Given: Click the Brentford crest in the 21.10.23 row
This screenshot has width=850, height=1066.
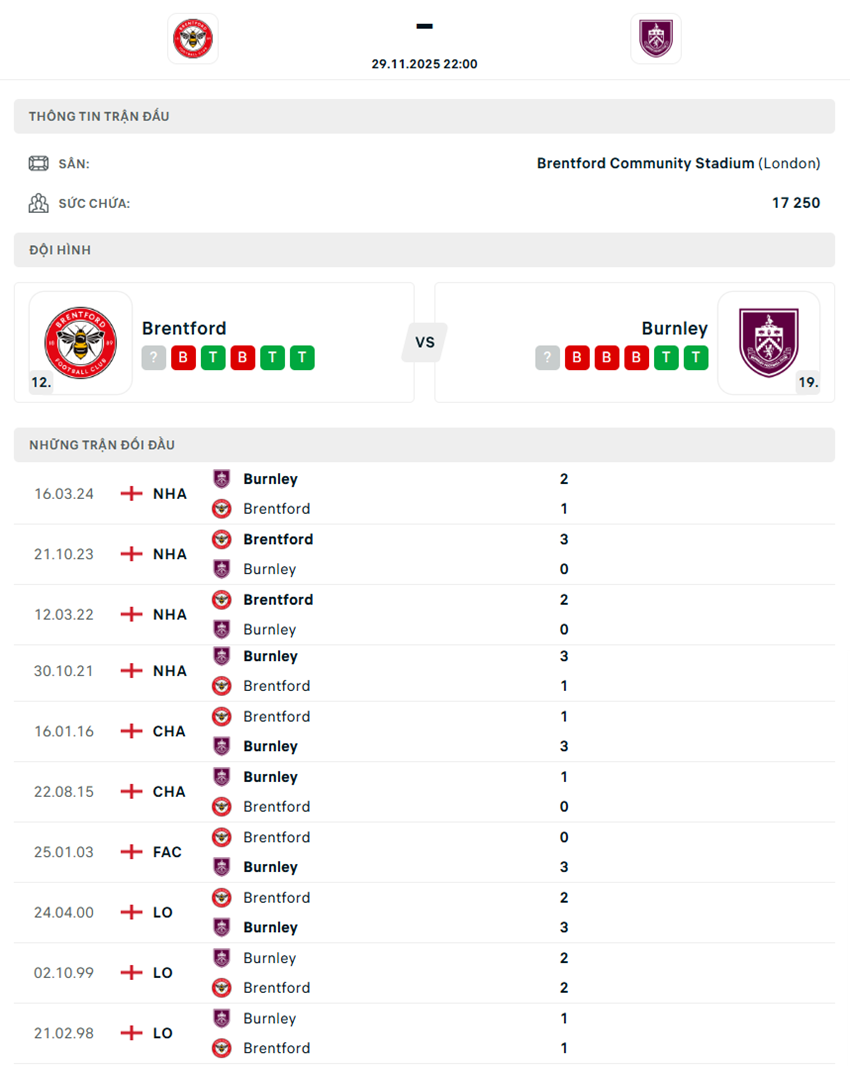Looking at the screenshot, I should [221, 539].
